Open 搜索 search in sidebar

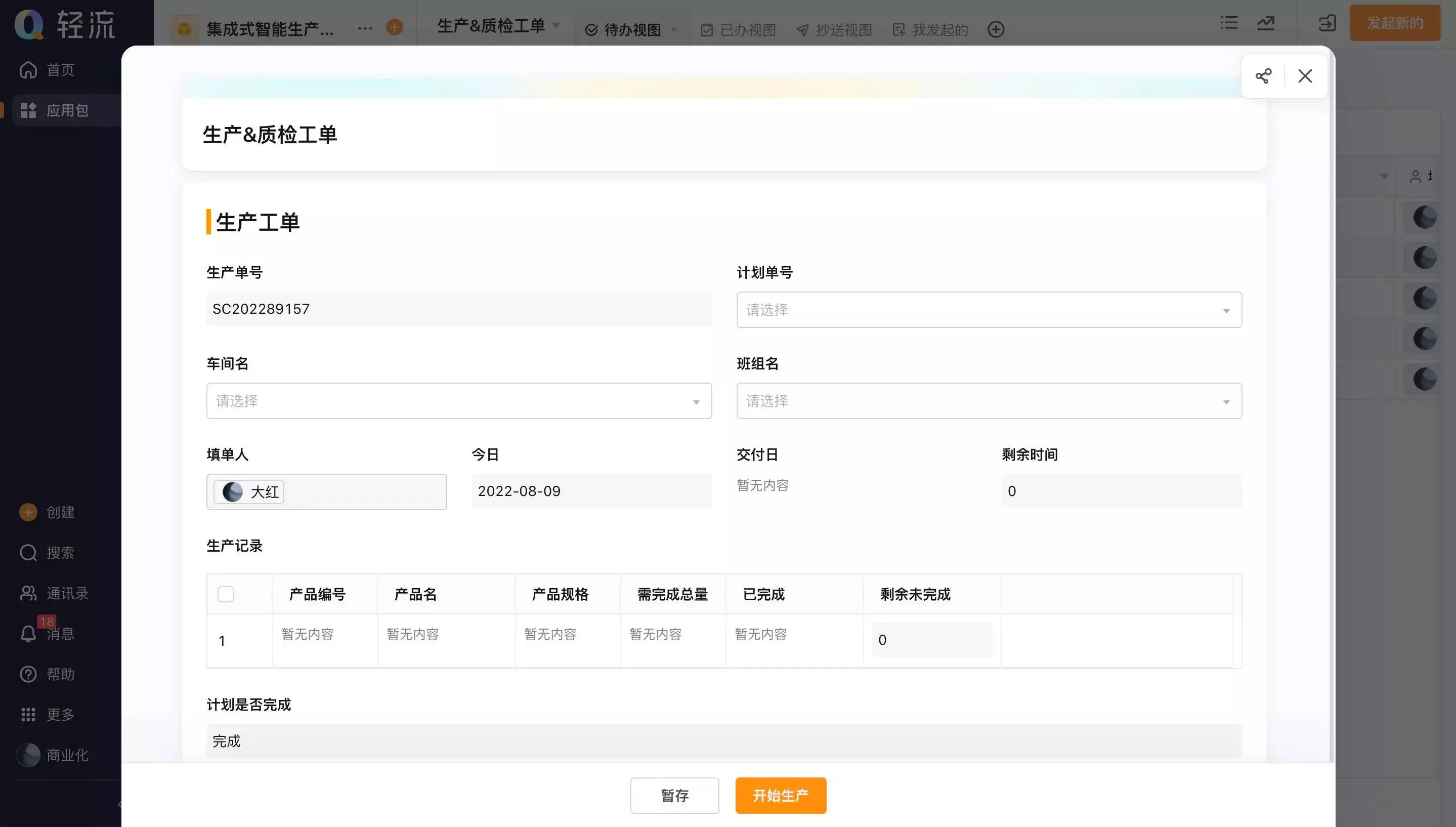click(x=28, y=553)
